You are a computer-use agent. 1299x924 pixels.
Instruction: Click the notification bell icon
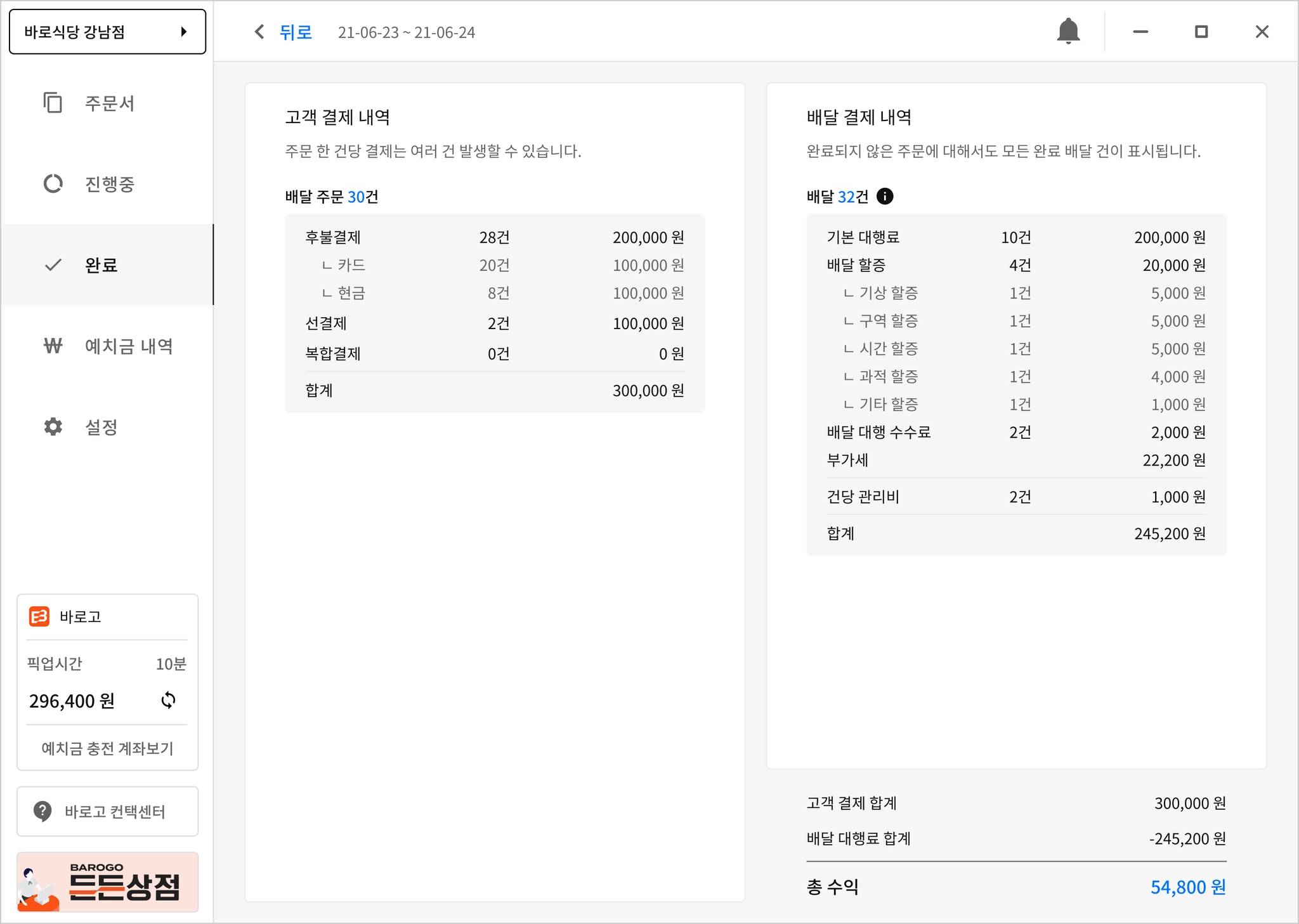[1068, 31]
